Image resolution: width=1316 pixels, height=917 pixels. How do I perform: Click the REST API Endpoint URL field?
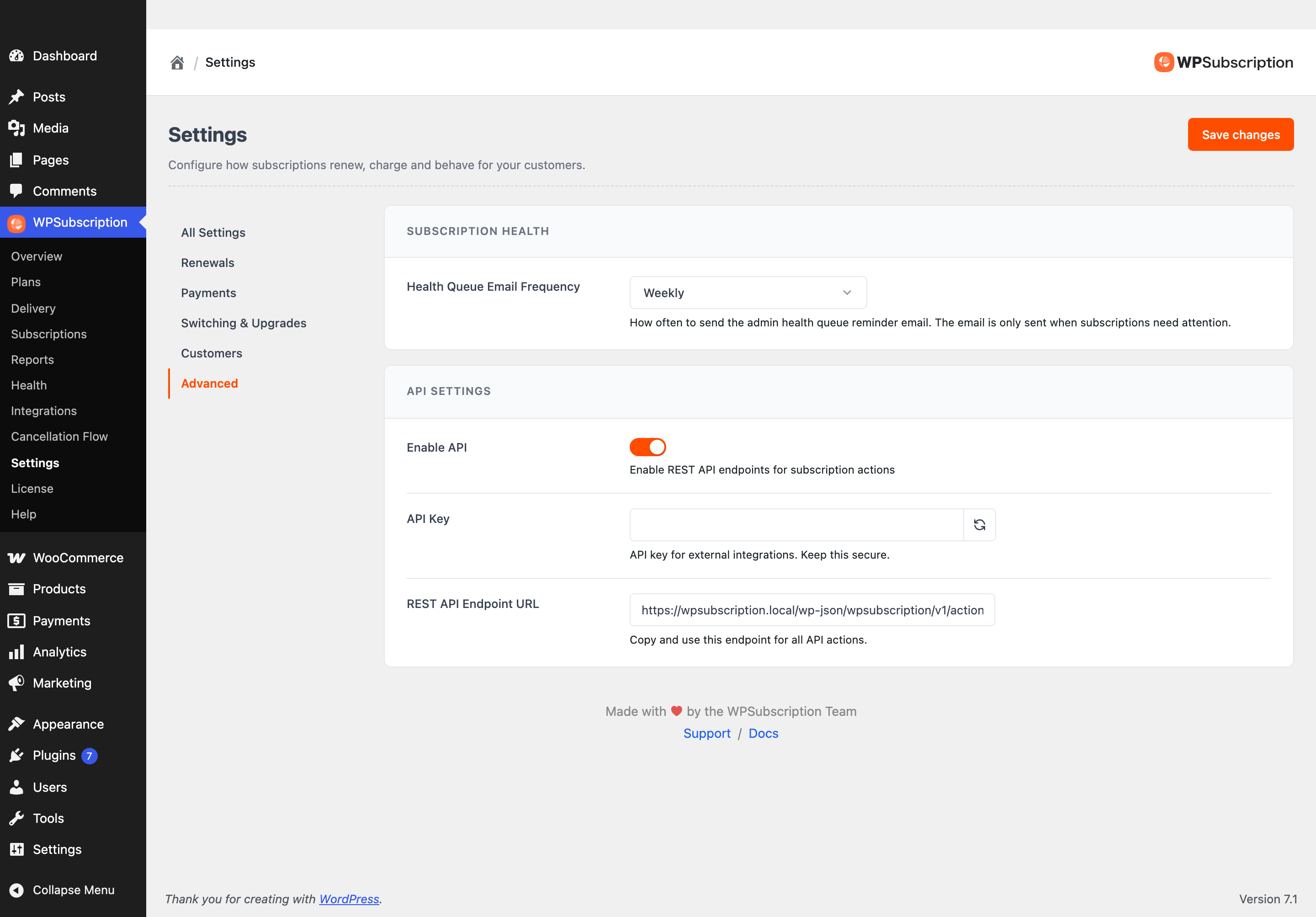[x=812, y=610]
